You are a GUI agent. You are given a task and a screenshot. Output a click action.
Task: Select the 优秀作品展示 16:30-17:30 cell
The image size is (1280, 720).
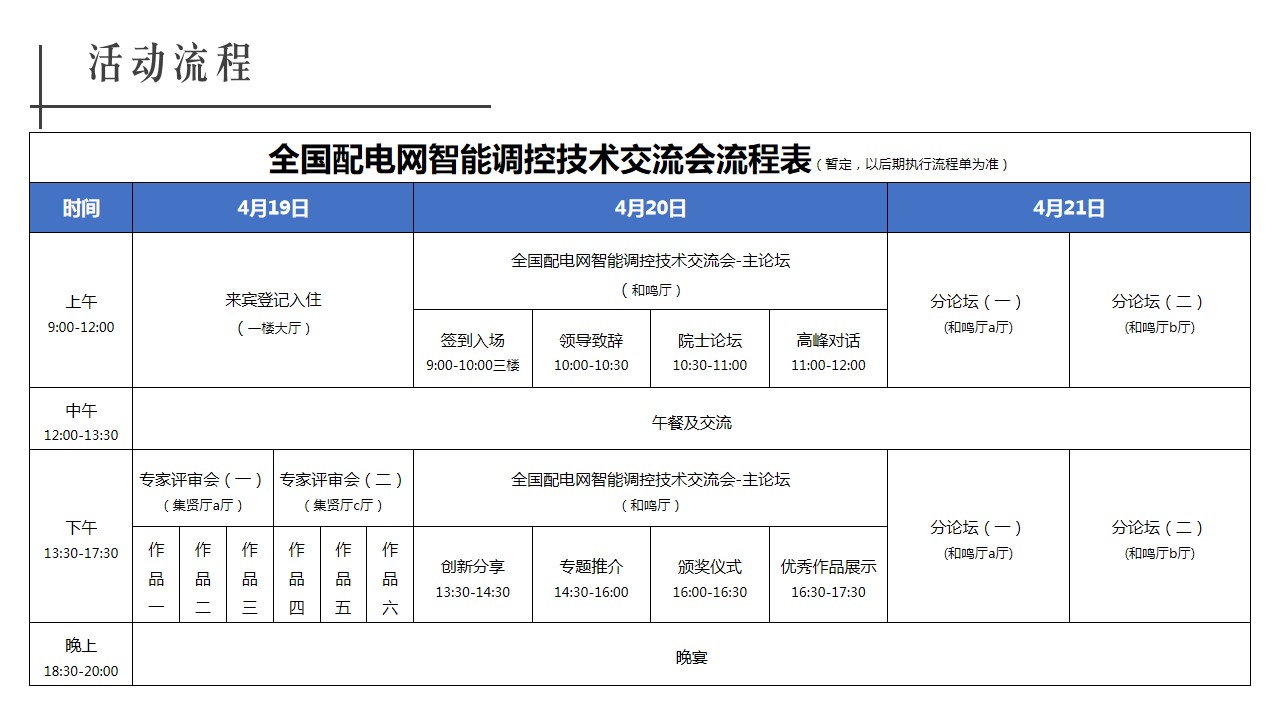click(828, 575)
